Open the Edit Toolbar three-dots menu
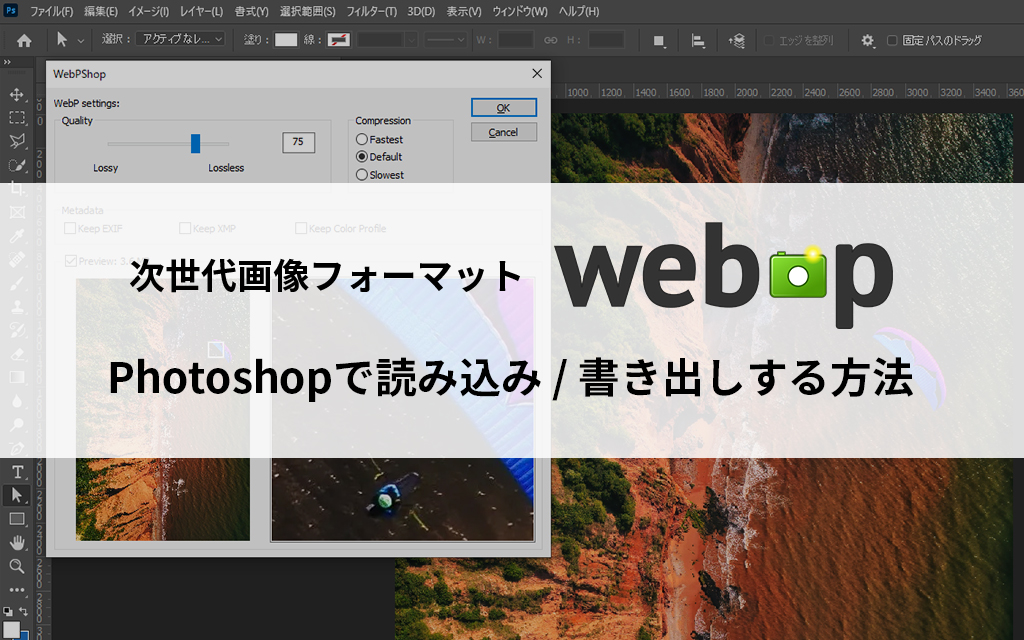The width and height of the screenshot is (1024, 640). (x=17, y=590)
